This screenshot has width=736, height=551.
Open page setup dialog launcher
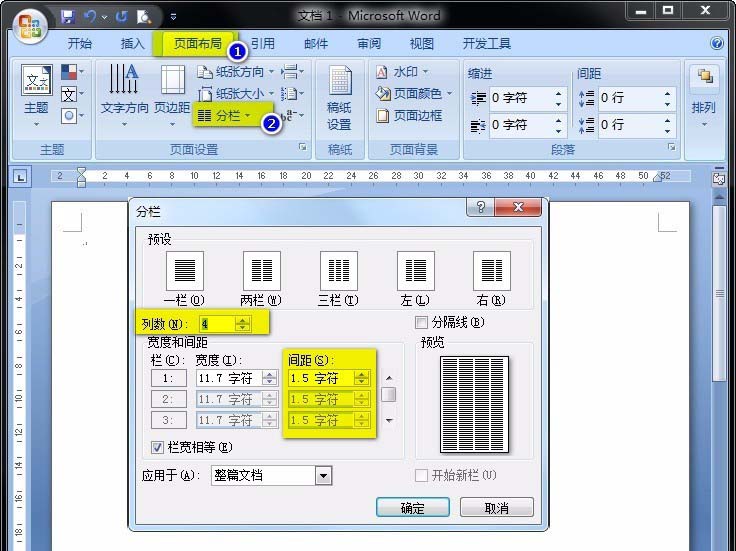pos(303,147)
